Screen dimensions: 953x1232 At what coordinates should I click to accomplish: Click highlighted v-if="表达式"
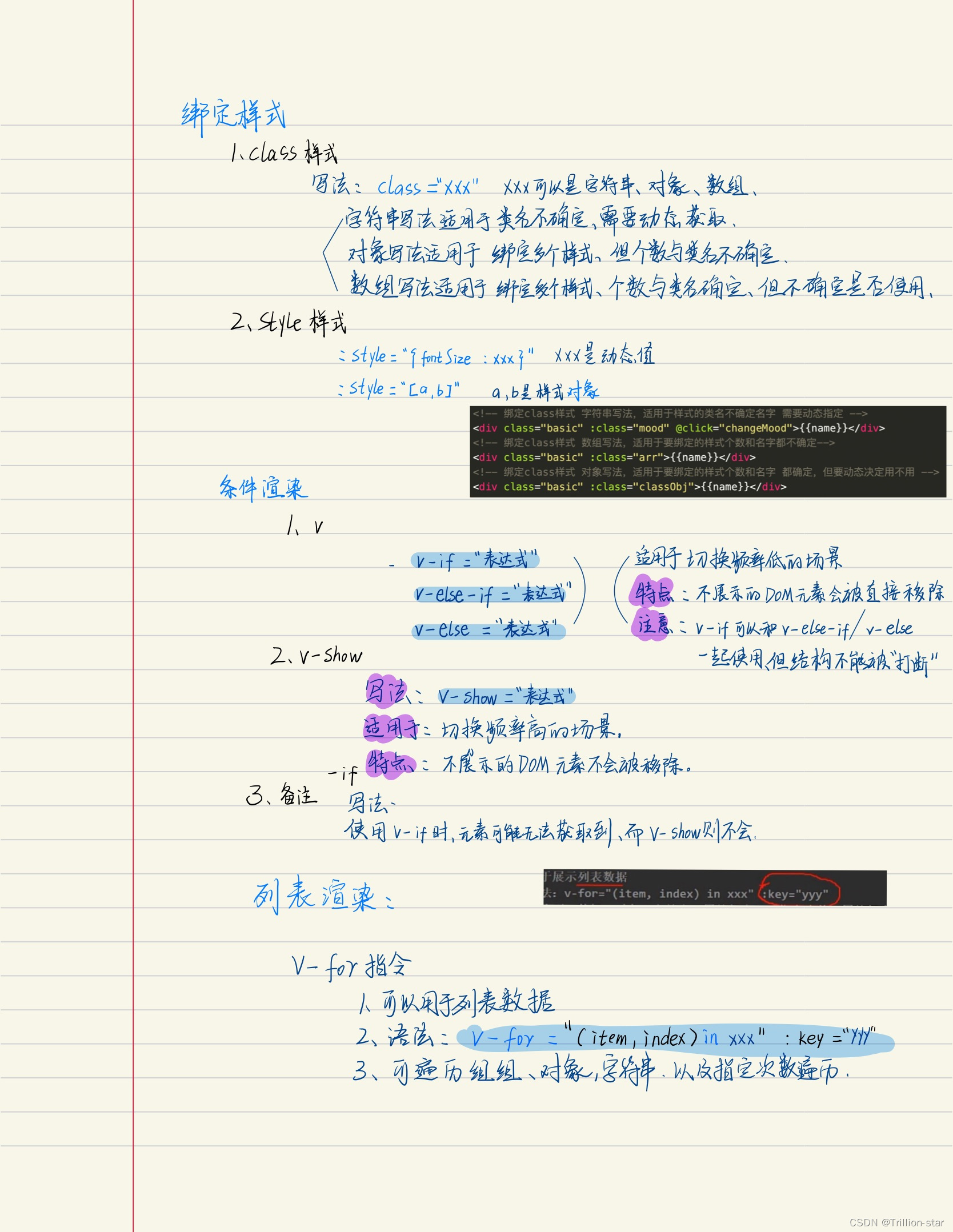pyautogui.click(x=475, y=560)
